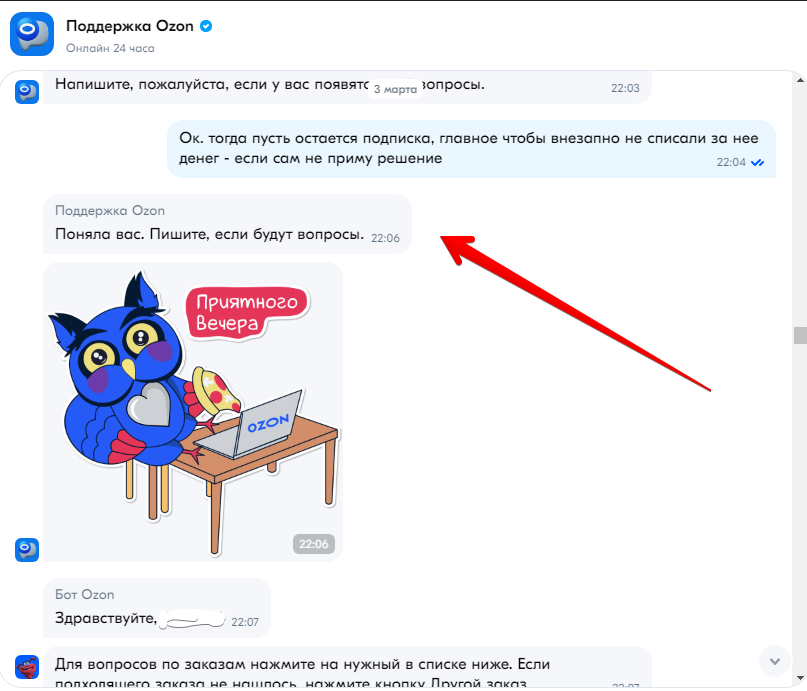807x691 pixels.
Task: Click the chat scrollbar thumb
Action: (x=800, y=335)
